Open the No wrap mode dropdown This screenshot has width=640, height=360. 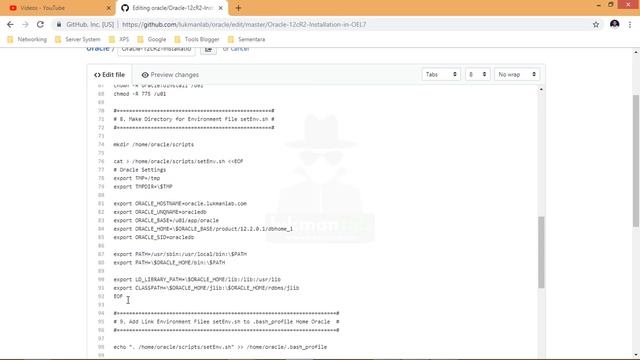coord(517,74)
